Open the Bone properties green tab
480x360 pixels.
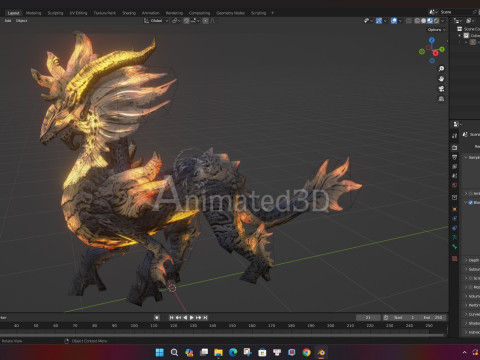454,247
